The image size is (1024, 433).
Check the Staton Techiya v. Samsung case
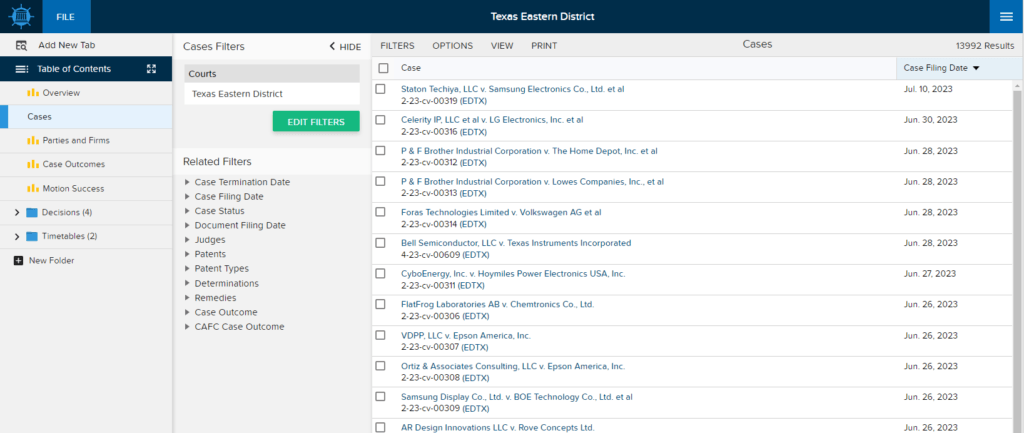(381, 89)
